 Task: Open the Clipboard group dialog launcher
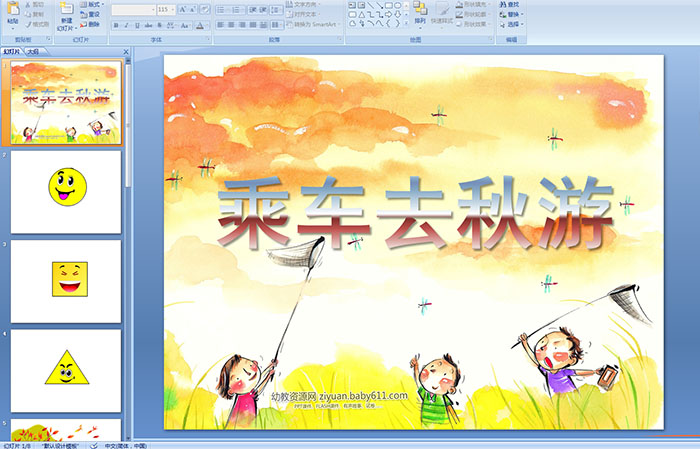coord(49,39)
